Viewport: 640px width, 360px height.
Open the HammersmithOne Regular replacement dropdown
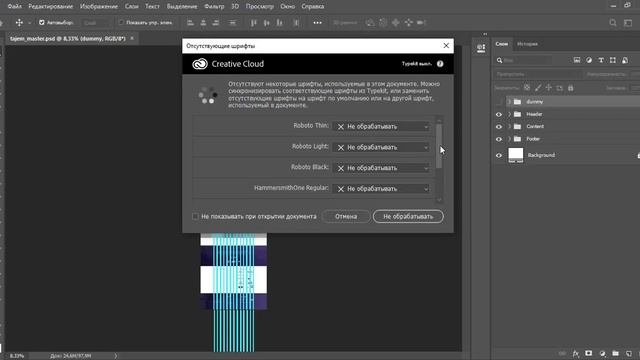point(381,189)
